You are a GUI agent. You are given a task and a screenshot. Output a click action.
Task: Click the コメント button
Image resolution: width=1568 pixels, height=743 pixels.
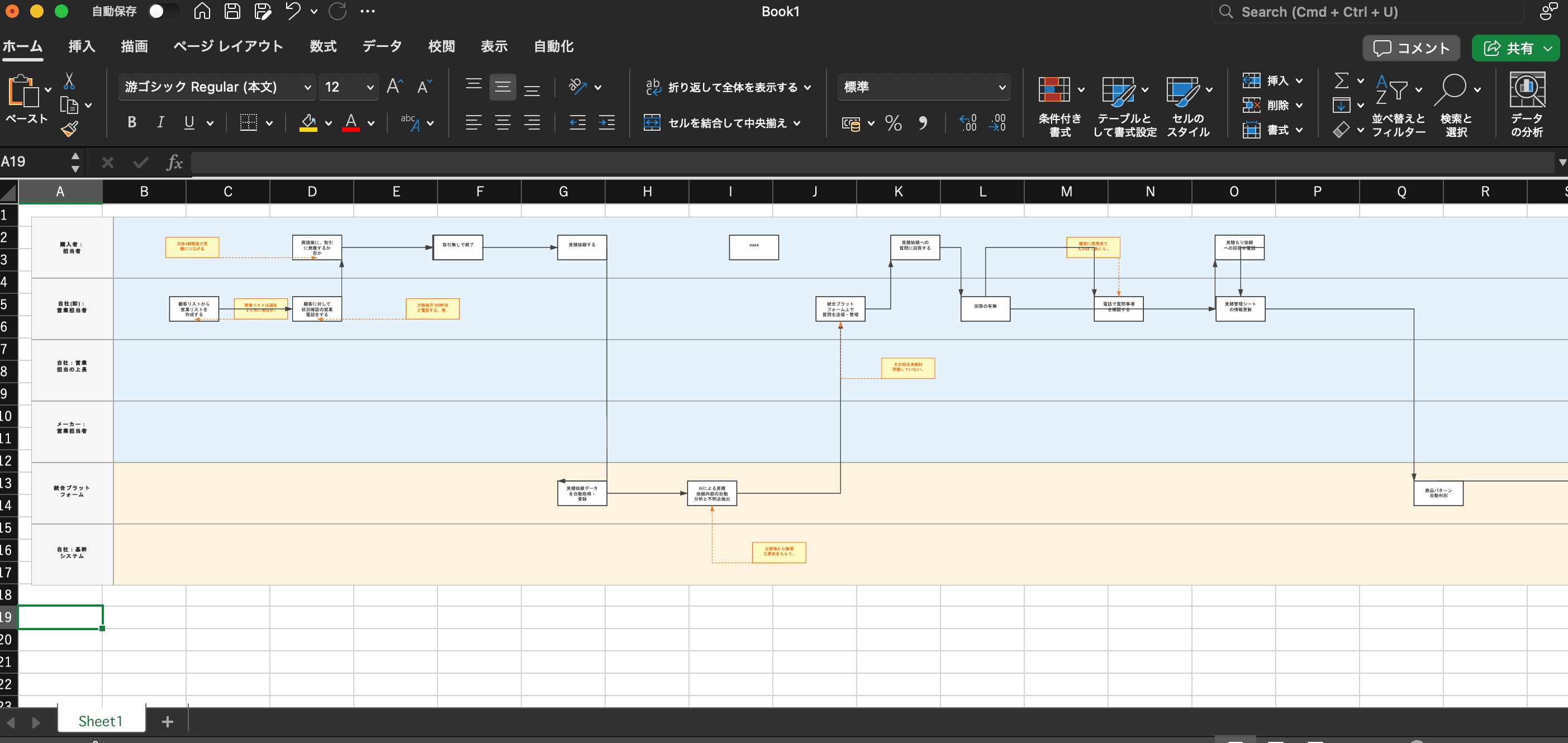1411,48
